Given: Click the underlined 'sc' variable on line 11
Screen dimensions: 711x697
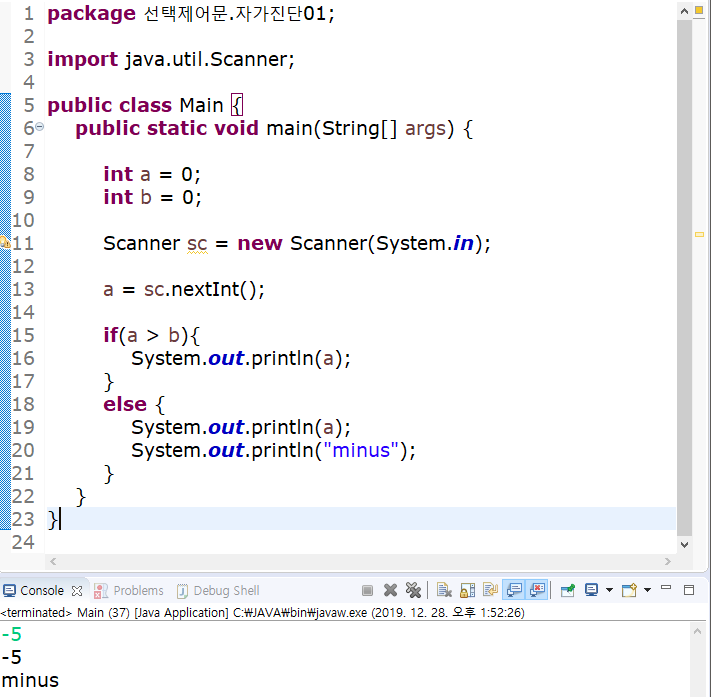Looking at the screenshot, I should [x=197, y=244].
